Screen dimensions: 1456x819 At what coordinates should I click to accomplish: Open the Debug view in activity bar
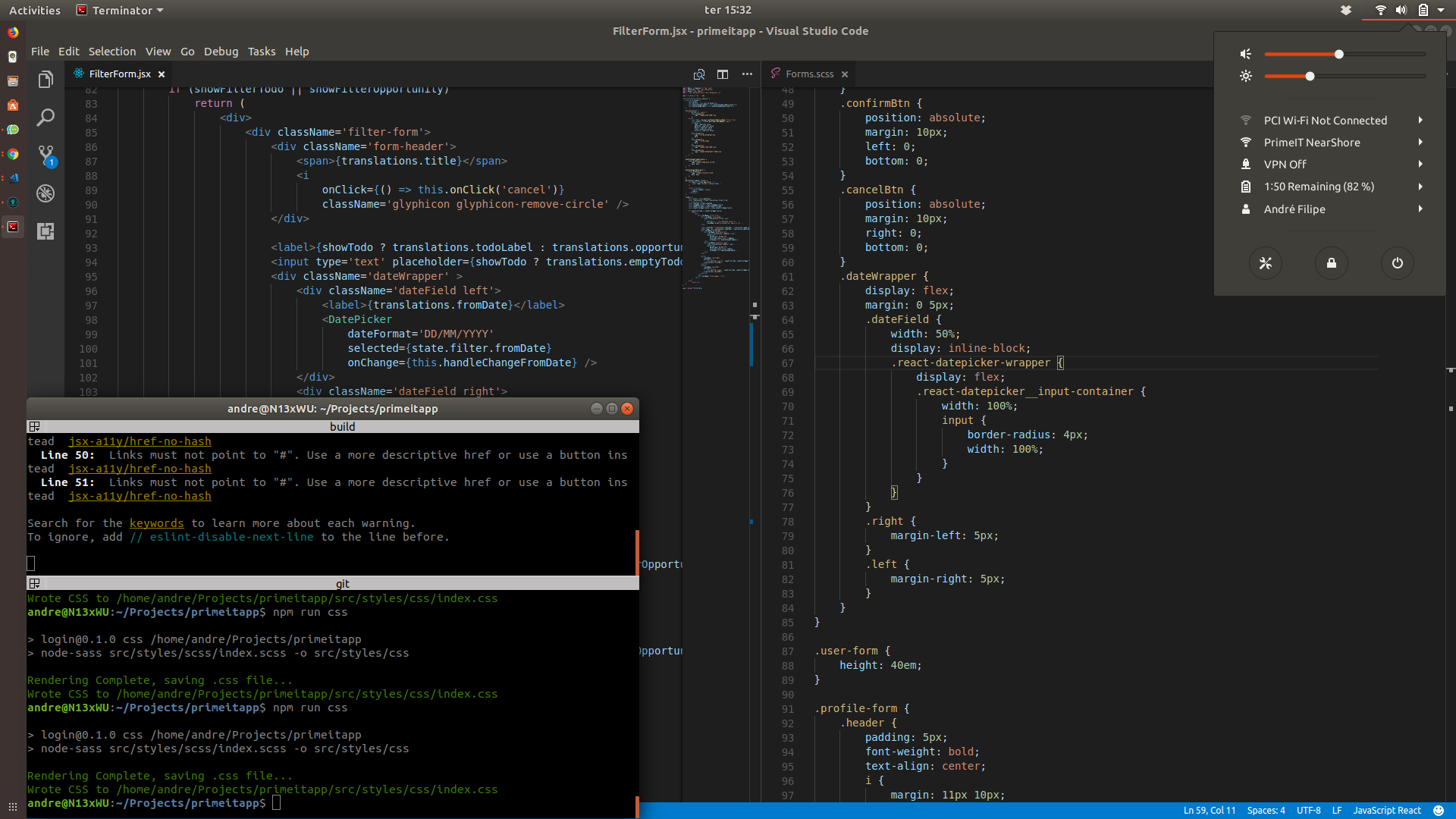click(x=45, y=193)
